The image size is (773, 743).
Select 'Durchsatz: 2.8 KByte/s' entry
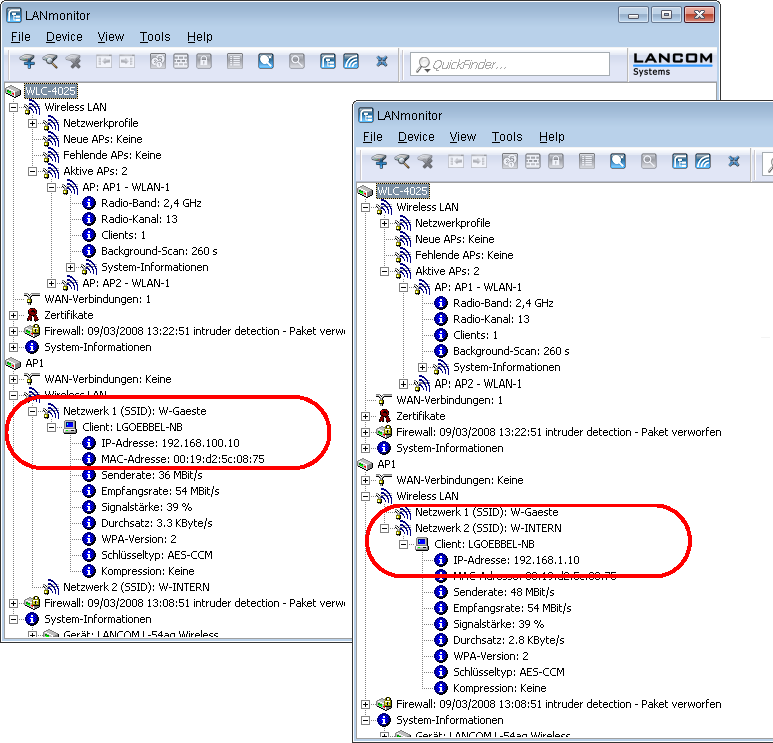[508, 640]
